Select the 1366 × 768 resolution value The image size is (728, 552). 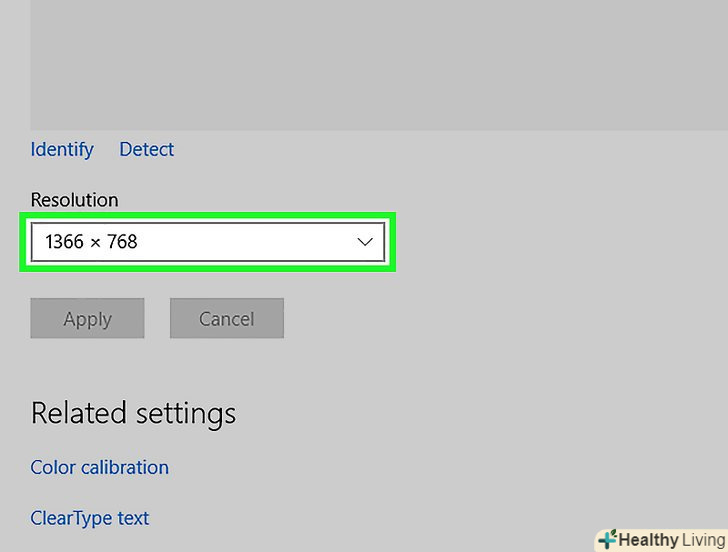(x=91, y=241)
